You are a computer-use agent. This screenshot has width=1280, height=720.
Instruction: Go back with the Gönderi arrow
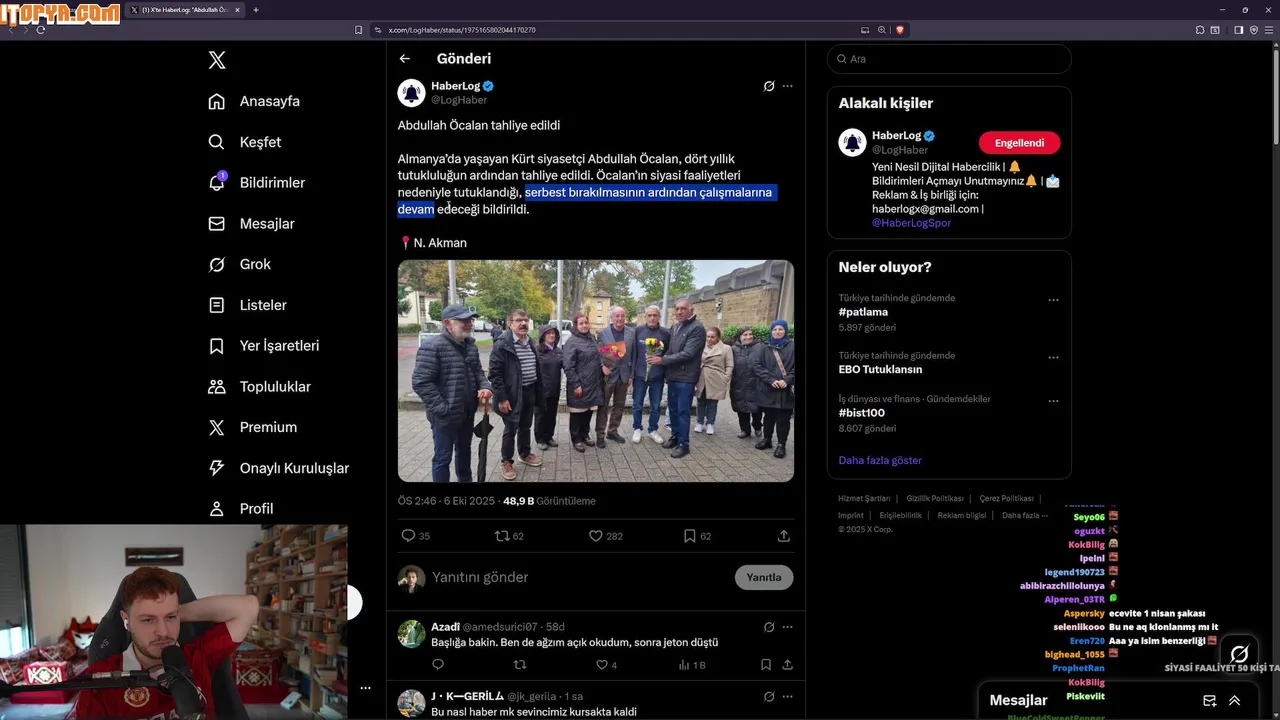coord(405,59)
